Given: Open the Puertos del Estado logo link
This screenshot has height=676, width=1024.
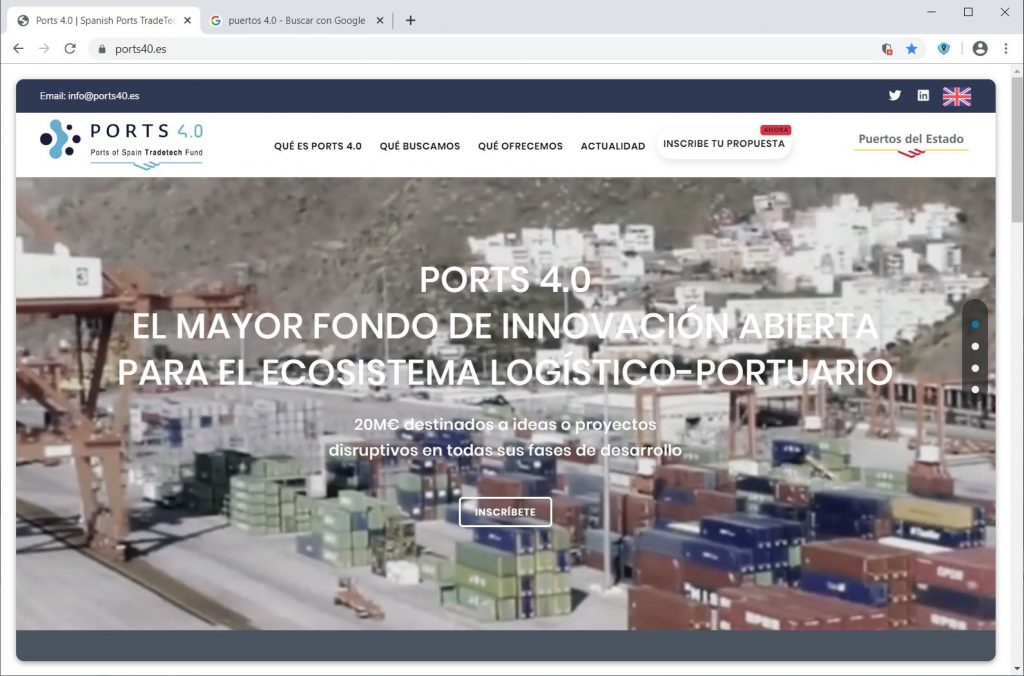Looking at the screenshot, I should tap(911, 144).
